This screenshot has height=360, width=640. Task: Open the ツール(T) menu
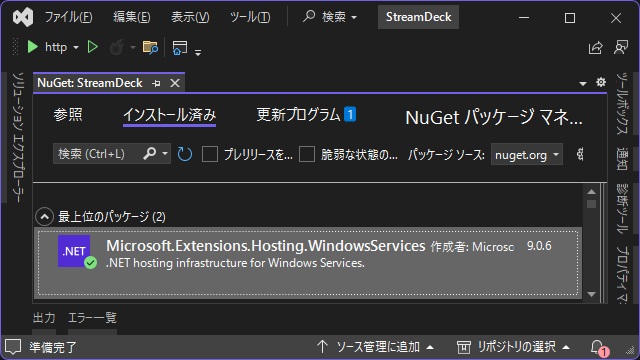(250, 17)
